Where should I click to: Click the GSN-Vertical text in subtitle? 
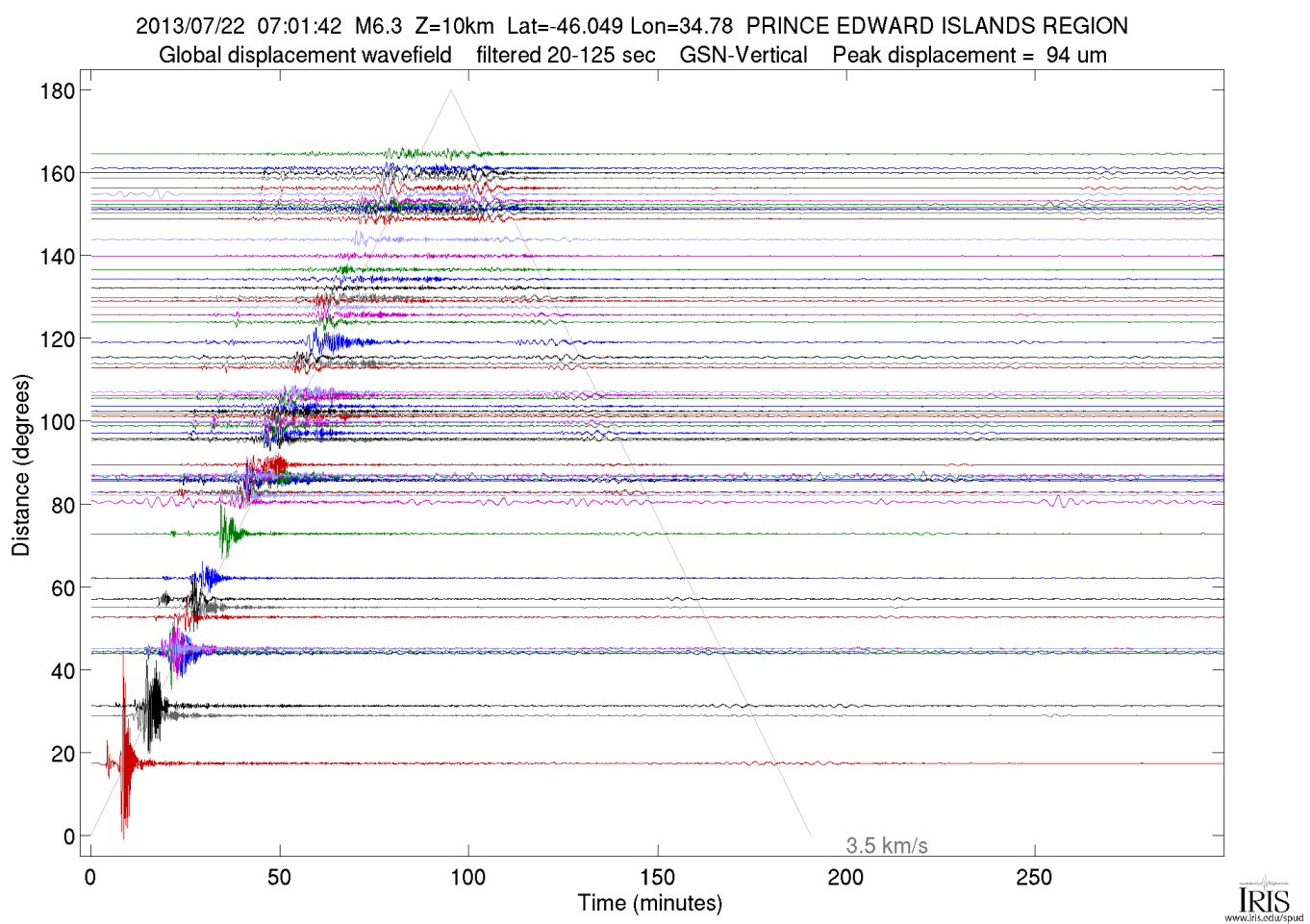pyautogui.click(x=743, y=55)
